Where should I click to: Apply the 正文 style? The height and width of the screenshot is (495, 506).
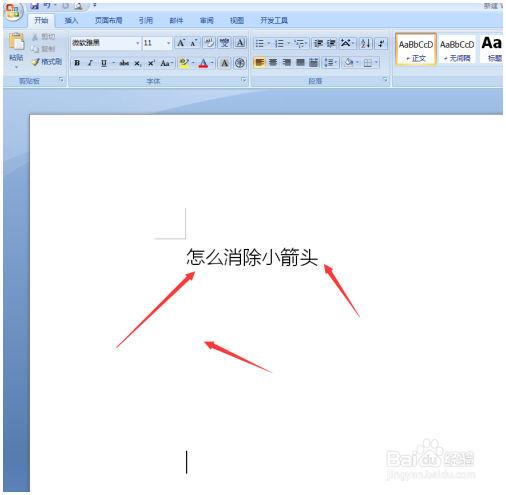(416, 49)
